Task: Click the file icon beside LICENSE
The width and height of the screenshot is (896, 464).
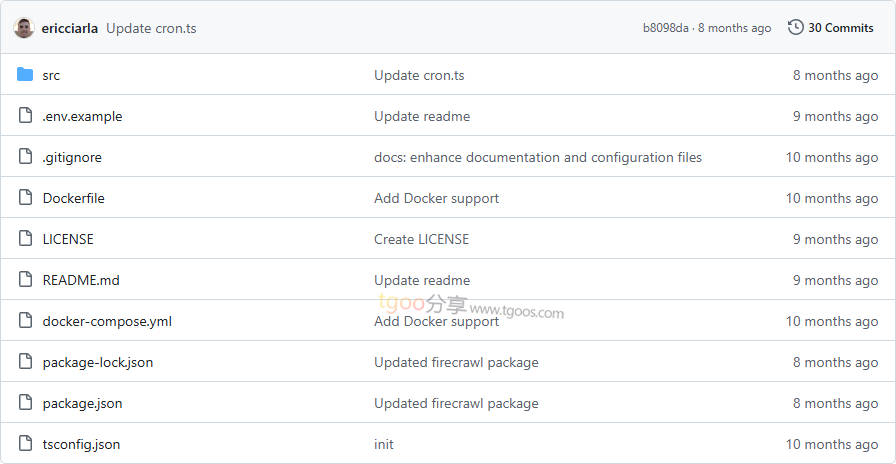Action: tap(25, 239)
